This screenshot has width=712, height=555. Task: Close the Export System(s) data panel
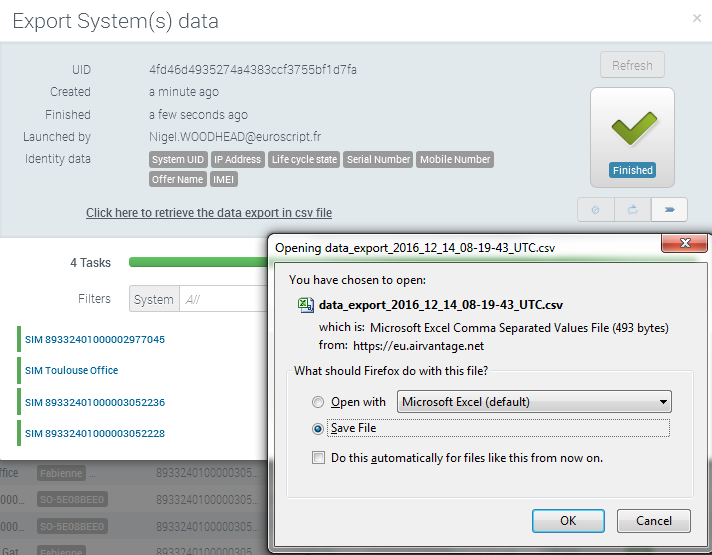(697, 18)
